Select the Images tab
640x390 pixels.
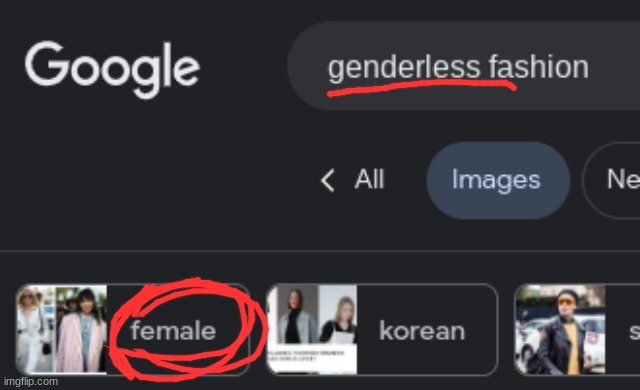tap(498, 180)
